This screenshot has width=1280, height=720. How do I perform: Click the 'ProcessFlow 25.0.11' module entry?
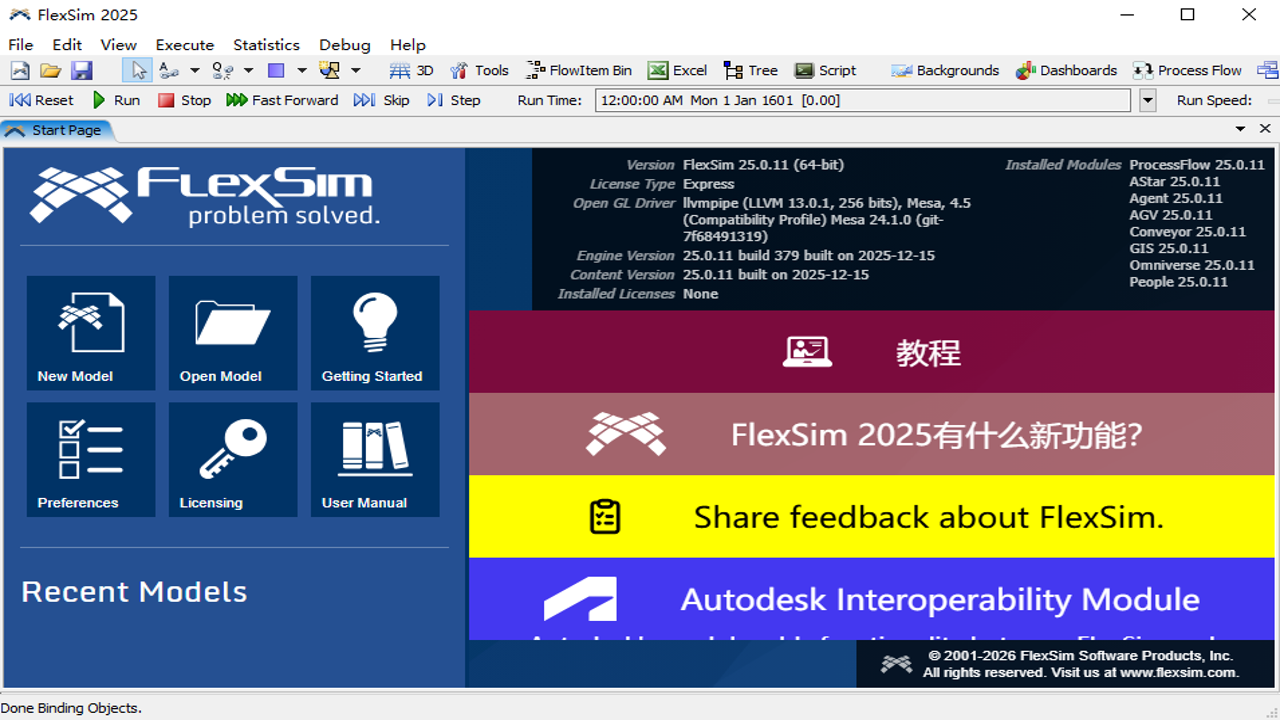pos(1197,165)
